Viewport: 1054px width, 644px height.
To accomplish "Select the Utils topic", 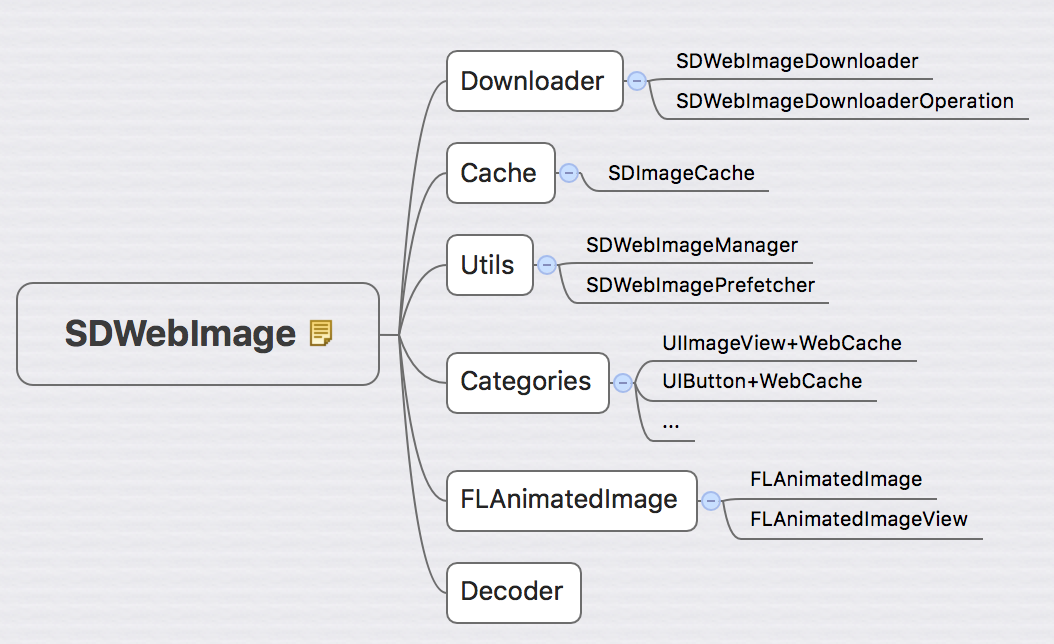I will 490,265.
